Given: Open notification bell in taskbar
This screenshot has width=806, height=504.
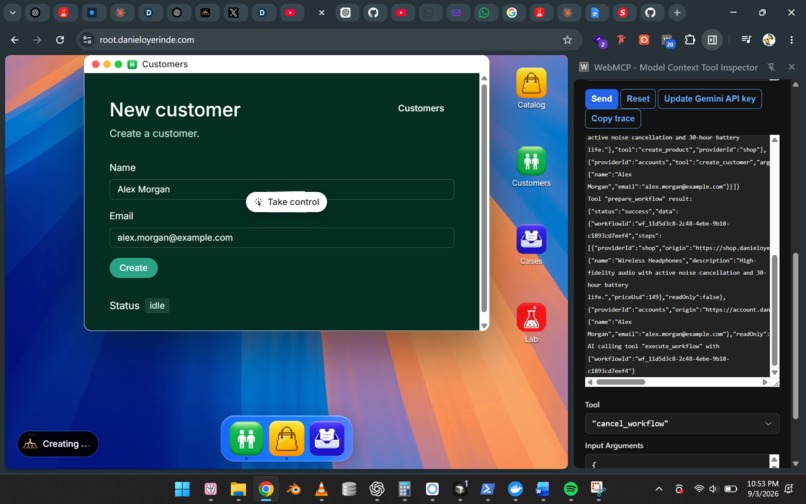Looking at the screenshot, I should click(x=790, y=489).
